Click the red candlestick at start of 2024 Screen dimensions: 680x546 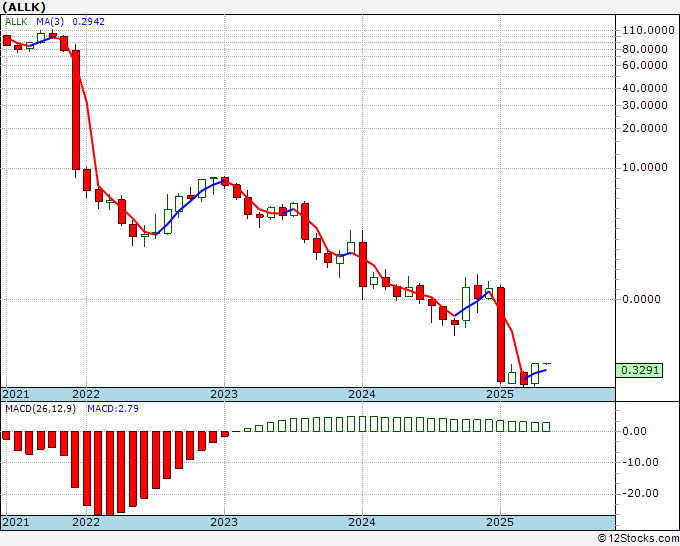click(x=363, y=264)
